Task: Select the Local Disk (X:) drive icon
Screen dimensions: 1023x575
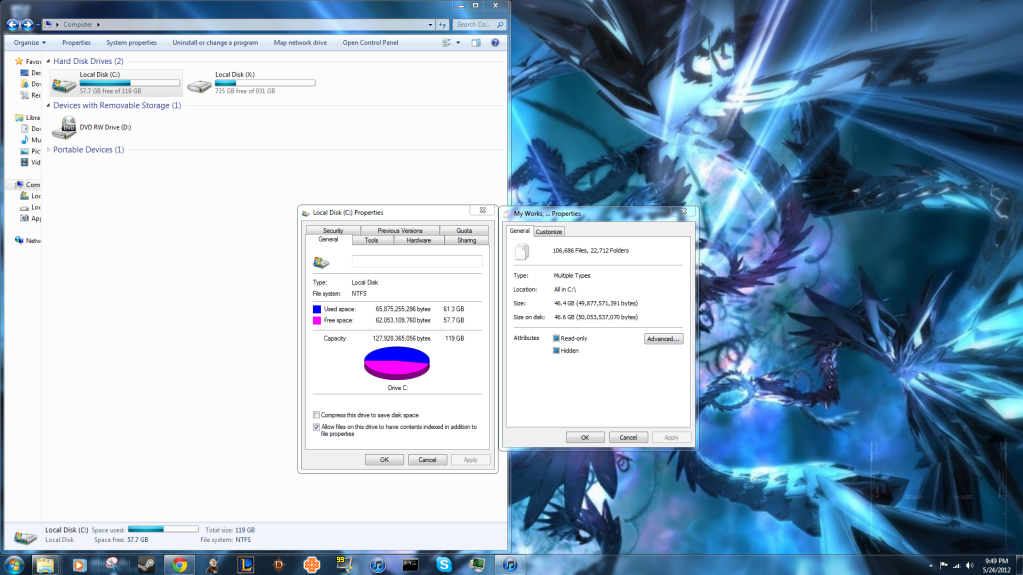Action: tap(199, 85)
